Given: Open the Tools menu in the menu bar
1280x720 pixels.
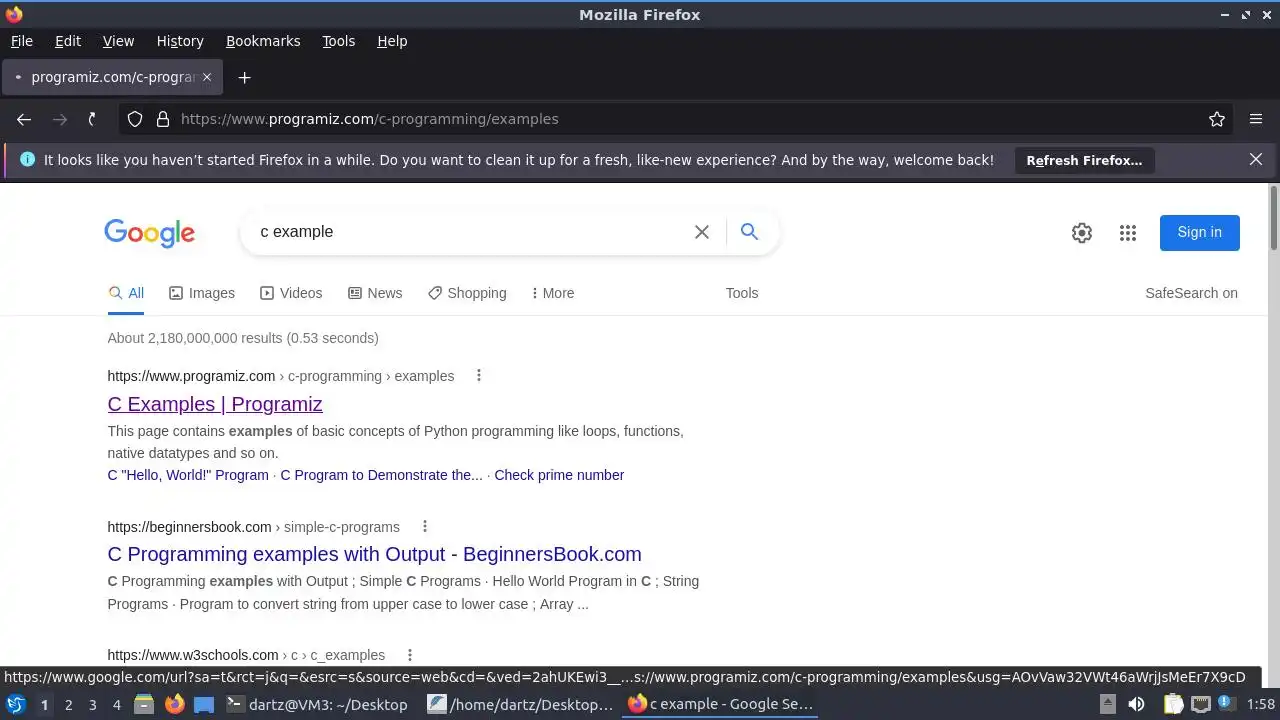Looking at the screenshot, I should click(x=338, y=41).
